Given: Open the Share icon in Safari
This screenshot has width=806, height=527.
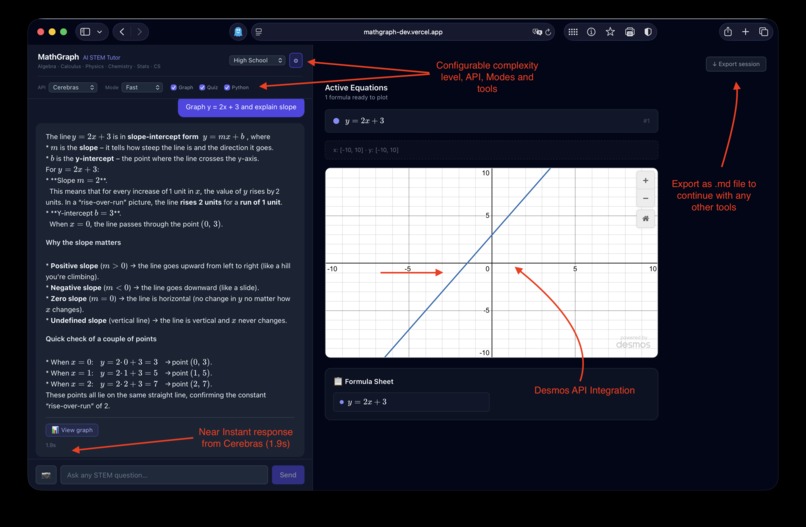Looking at the screenshot, I should coord(728,32).
